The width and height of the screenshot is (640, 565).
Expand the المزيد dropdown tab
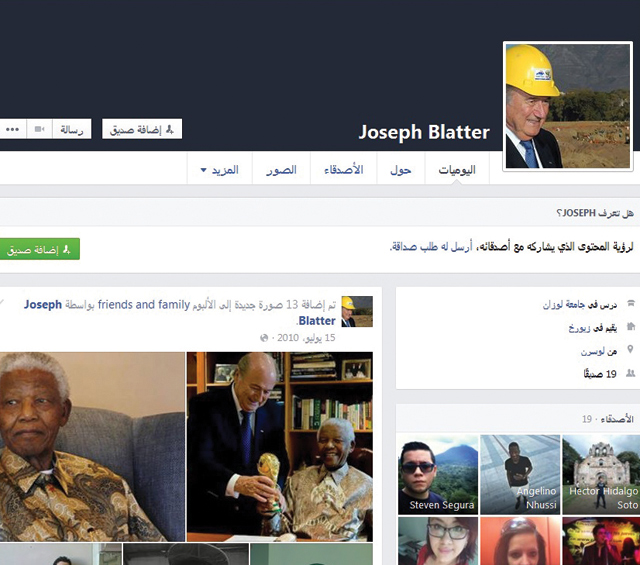pos(220,170)
